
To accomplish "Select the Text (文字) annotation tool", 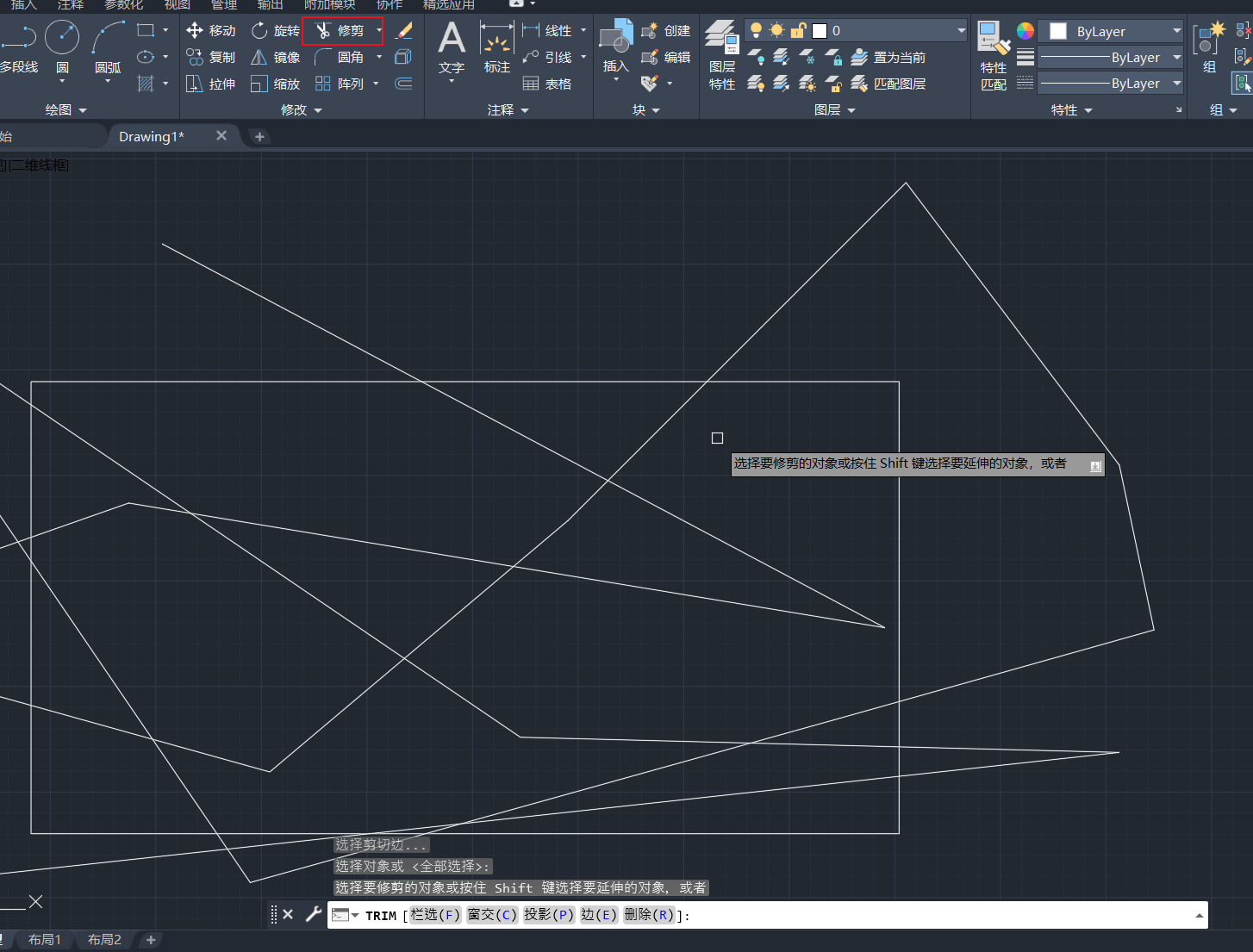I will tap(451, 47).
